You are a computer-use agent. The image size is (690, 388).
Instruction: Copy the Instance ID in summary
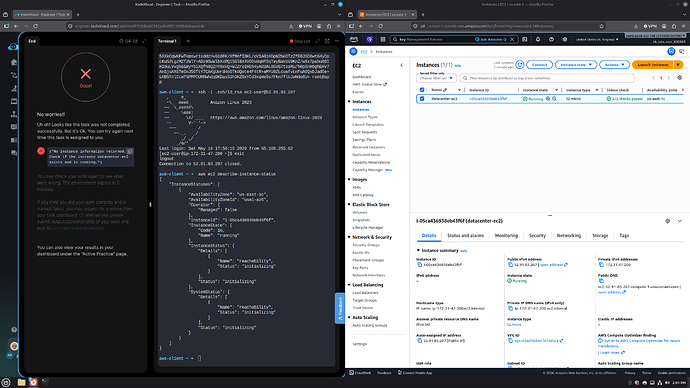point(419,265)
